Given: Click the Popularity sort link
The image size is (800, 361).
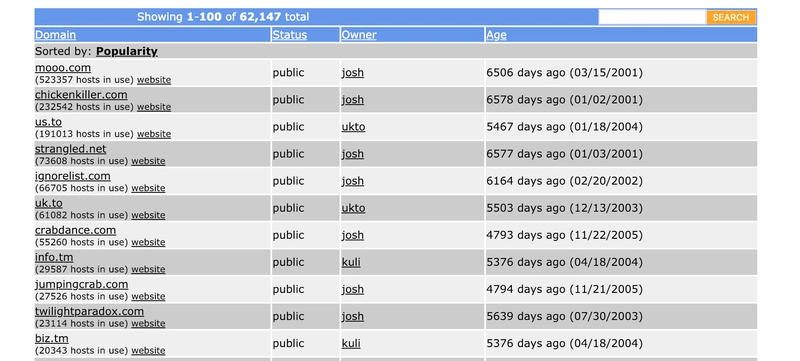Looking at the screenshot, I should pos(127,51).
